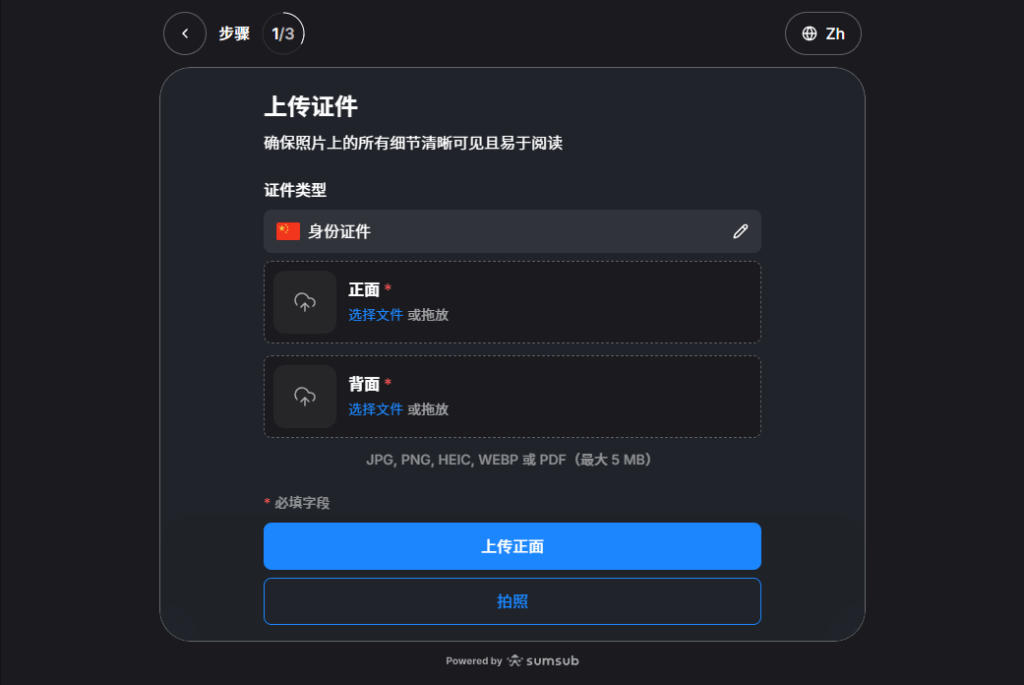Click the 步骤 label next to back button
This screenshot has height=685, width=1024.
[234, 33]
